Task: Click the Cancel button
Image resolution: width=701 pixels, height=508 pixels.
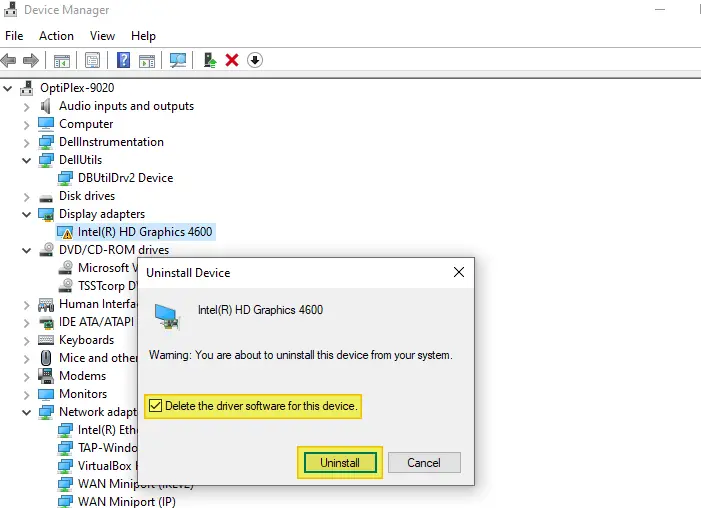Action: click(x=424, y=462)
